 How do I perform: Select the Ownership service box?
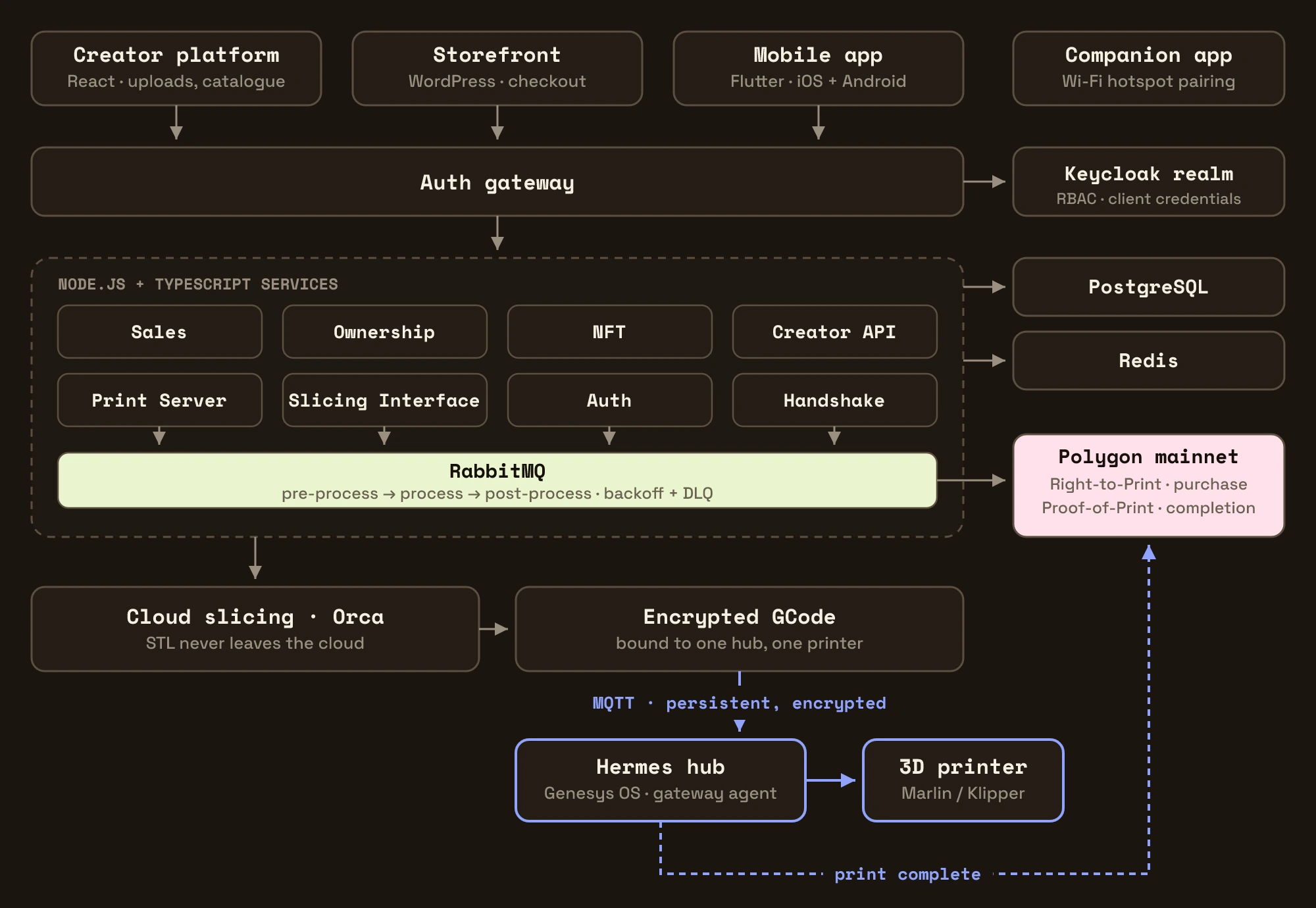(385, 332)
